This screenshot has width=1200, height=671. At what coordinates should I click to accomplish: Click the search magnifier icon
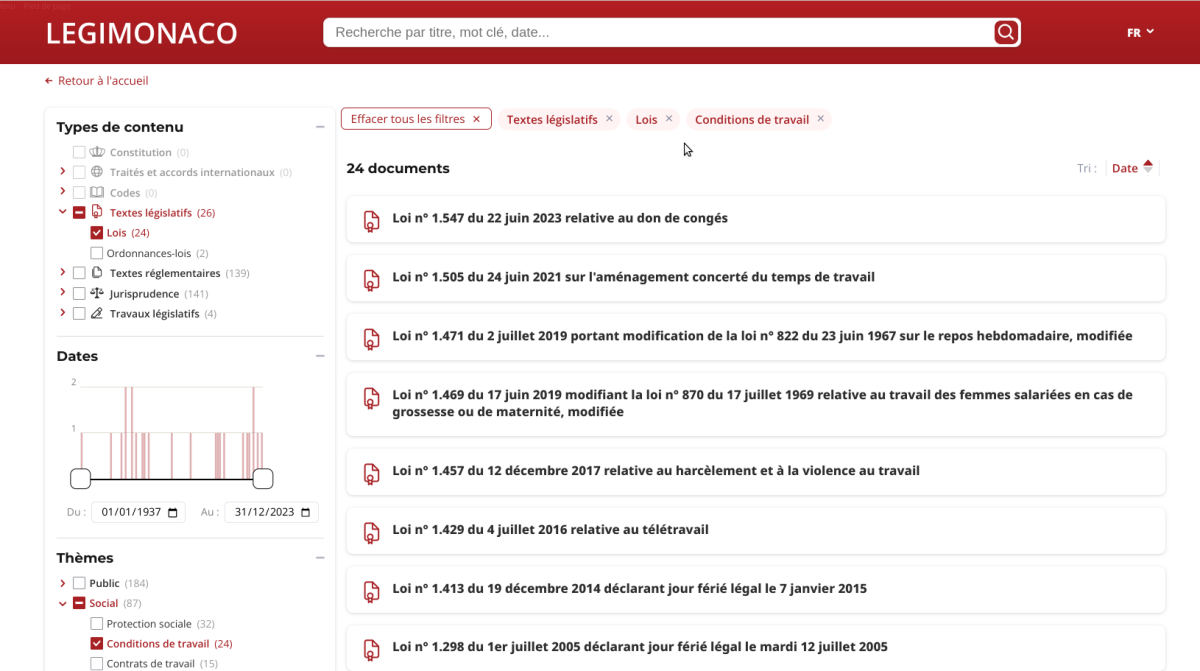pyautogui.click(x=1006, y=33)
